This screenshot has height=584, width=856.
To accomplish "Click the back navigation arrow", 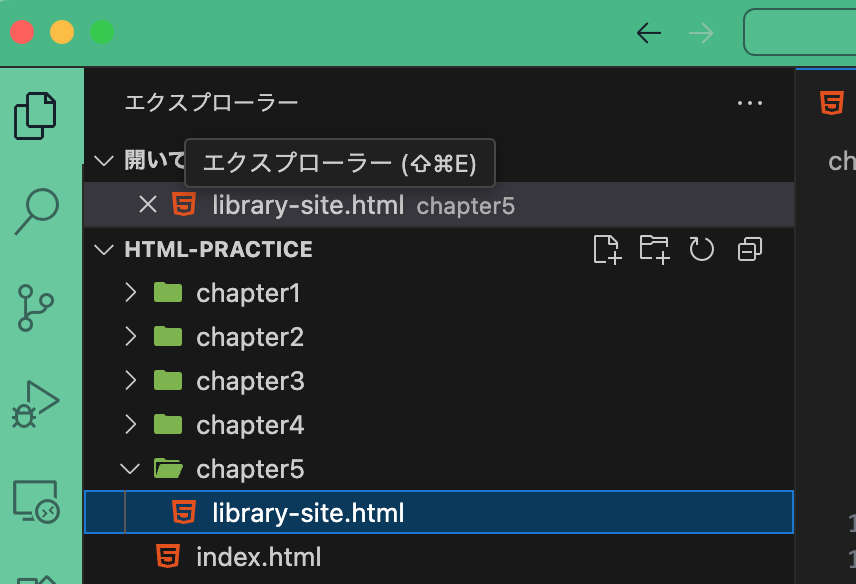I will click(648, 32).
